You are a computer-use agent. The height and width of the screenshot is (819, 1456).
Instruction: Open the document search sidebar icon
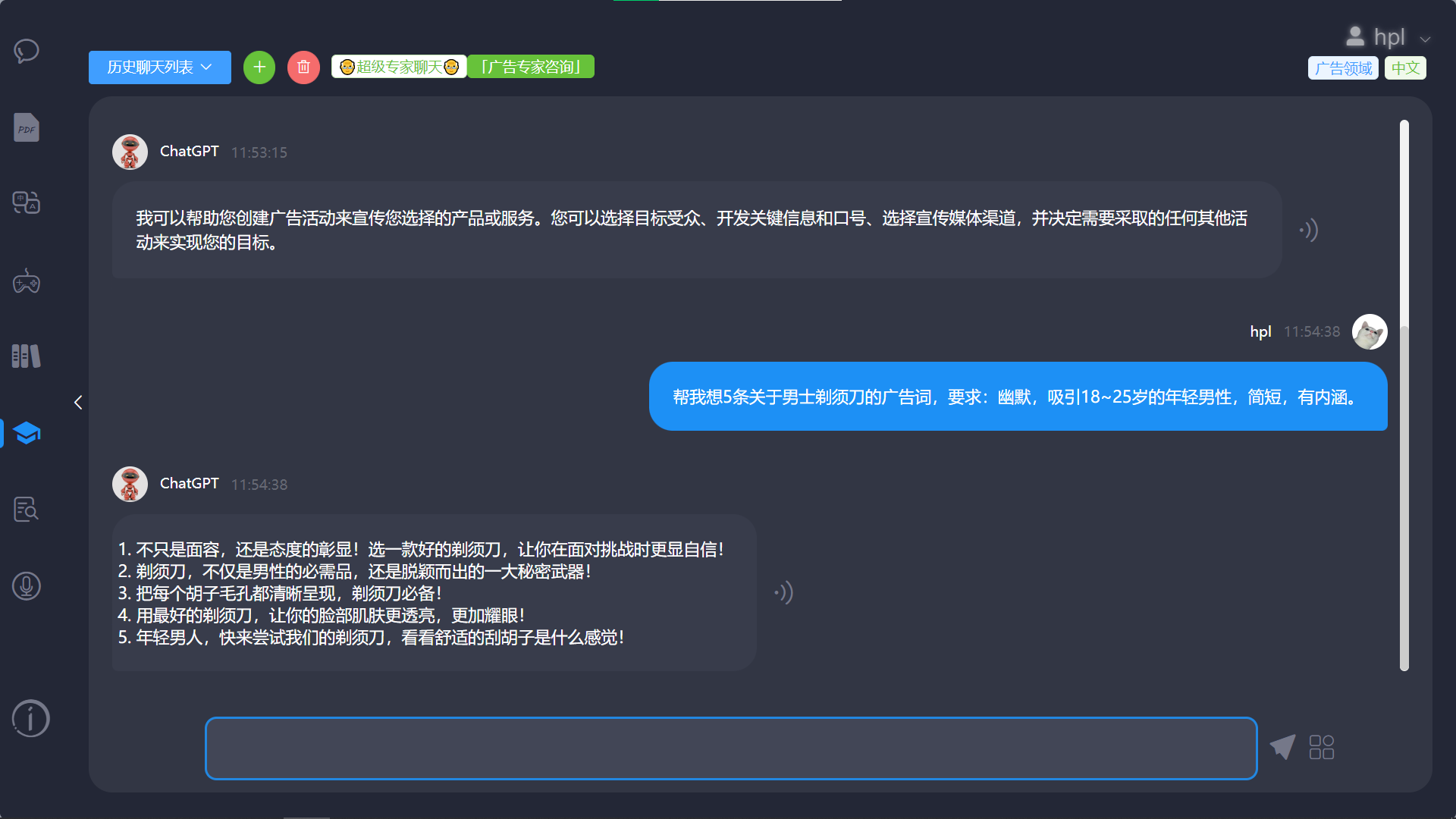click(x=27, y=509)
